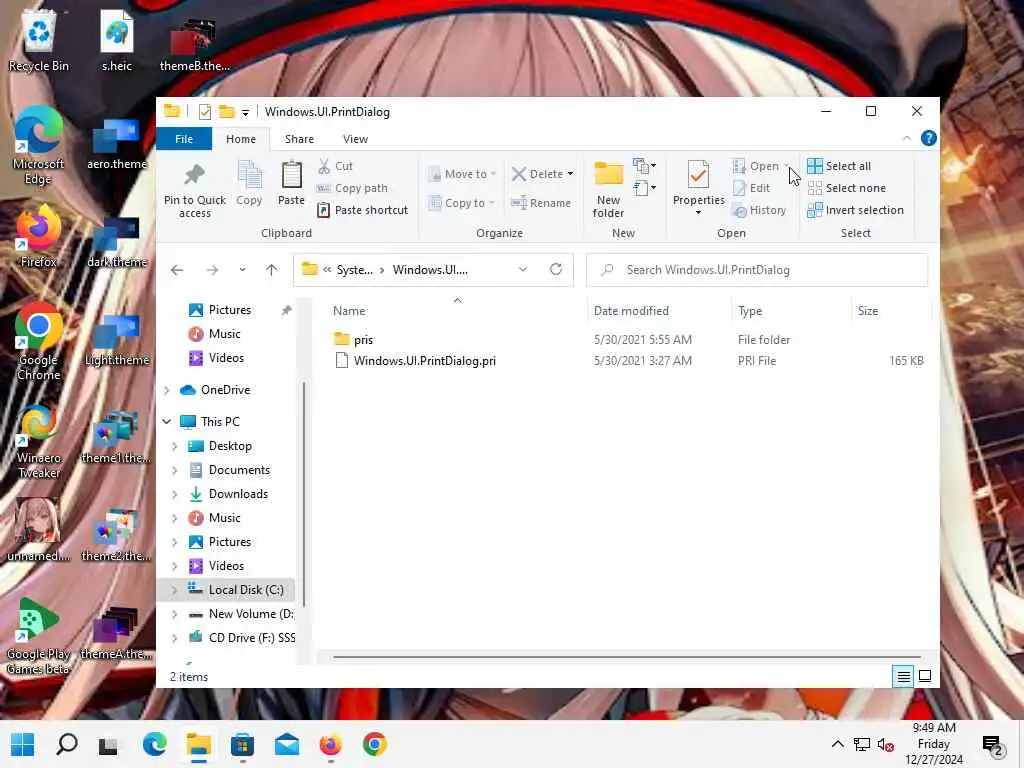The image size is (1024, 768).
Task: Go forward with the right arrow
Action: point(212,270)
